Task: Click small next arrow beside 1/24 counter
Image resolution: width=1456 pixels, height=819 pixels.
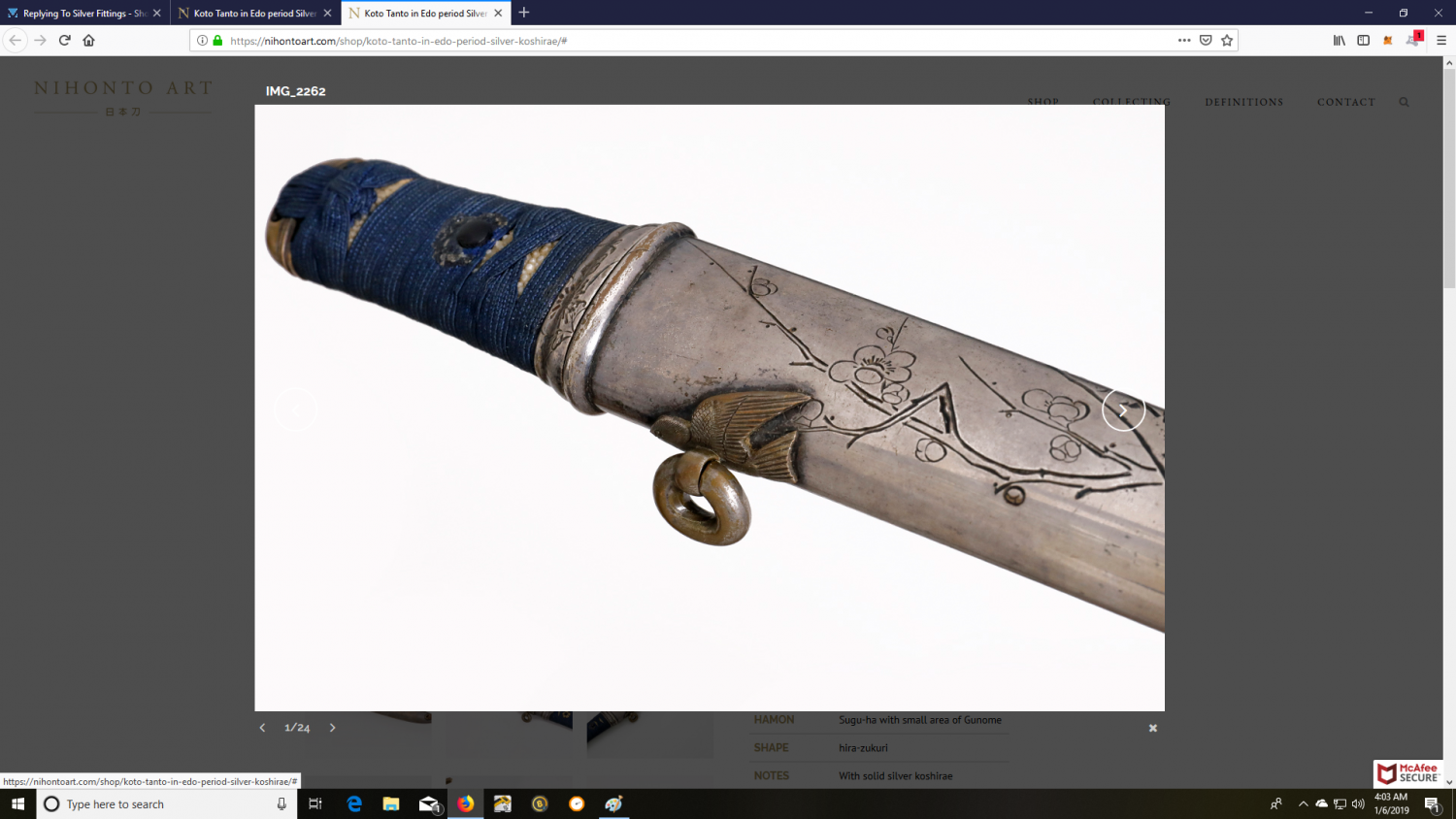Action: (332, 728)
